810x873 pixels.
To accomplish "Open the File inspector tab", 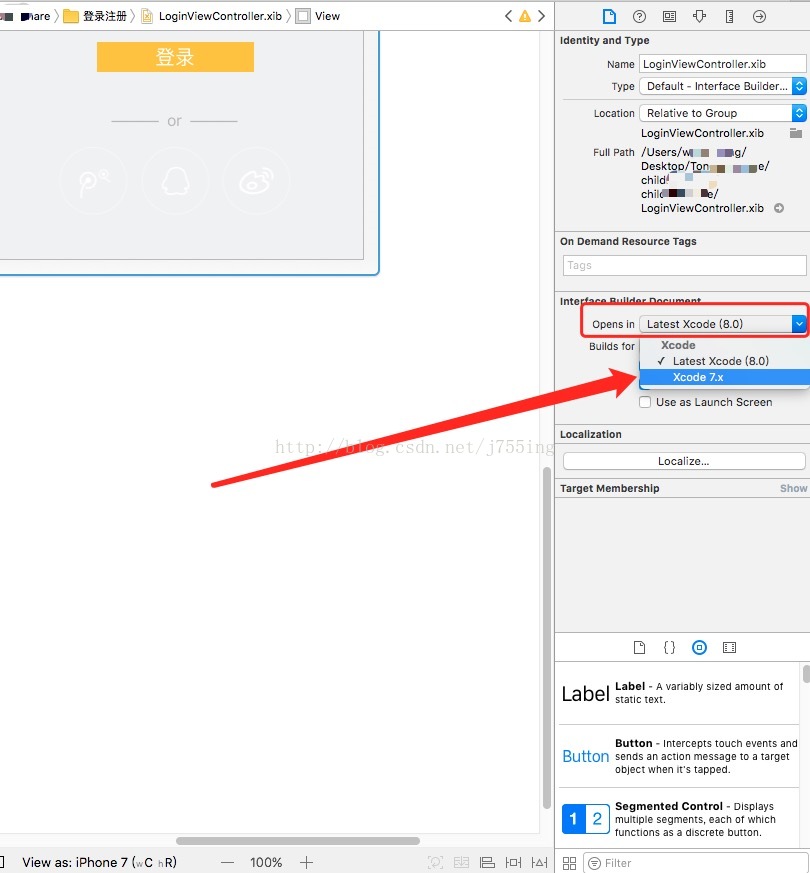I will [x=609, y=16].
